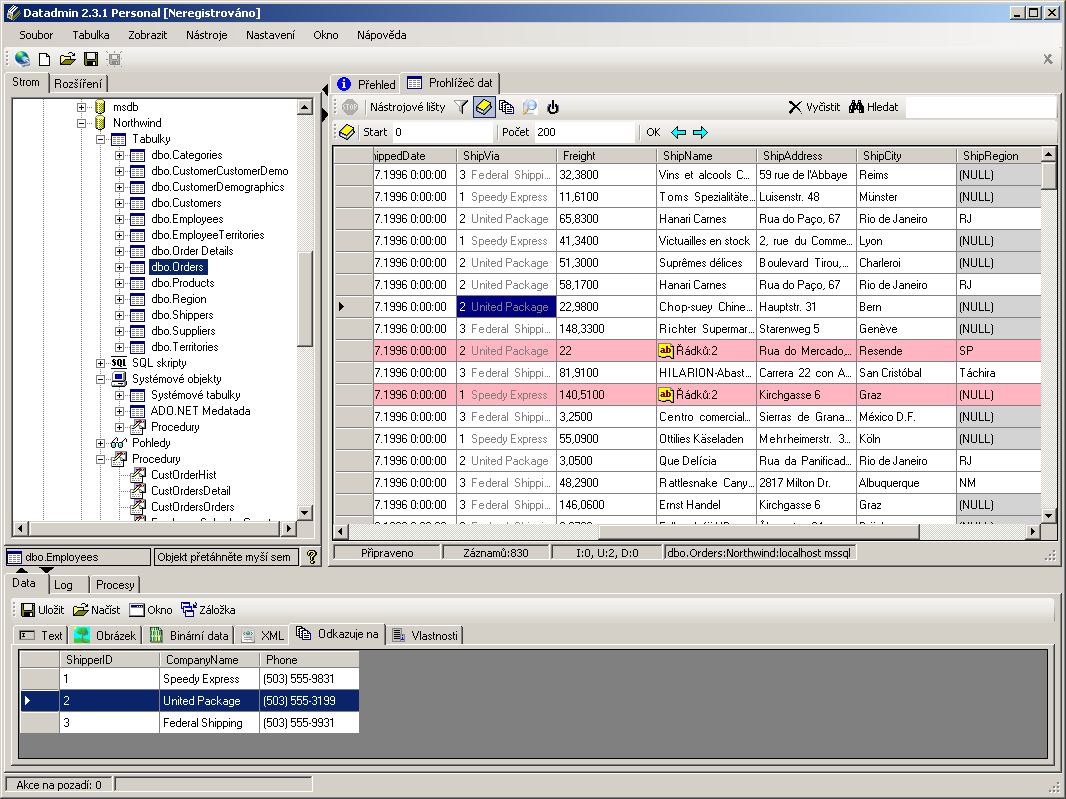Click the greyed-out save-all icon in main toolbar
The width and height of the screenshot is (1066, 799).
pyautogui.click(x=114, y=59)
